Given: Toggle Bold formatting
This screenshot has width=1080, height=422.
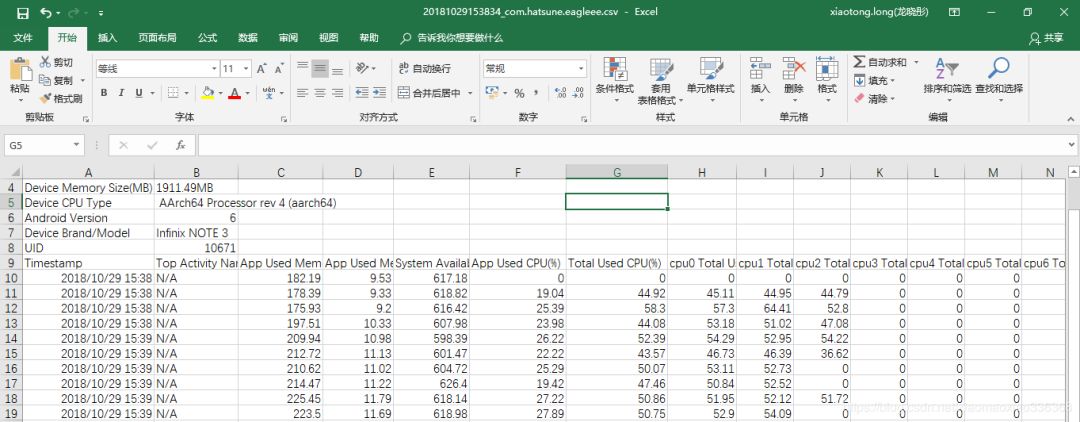Looking at the screenshot, I should [104, 93].
